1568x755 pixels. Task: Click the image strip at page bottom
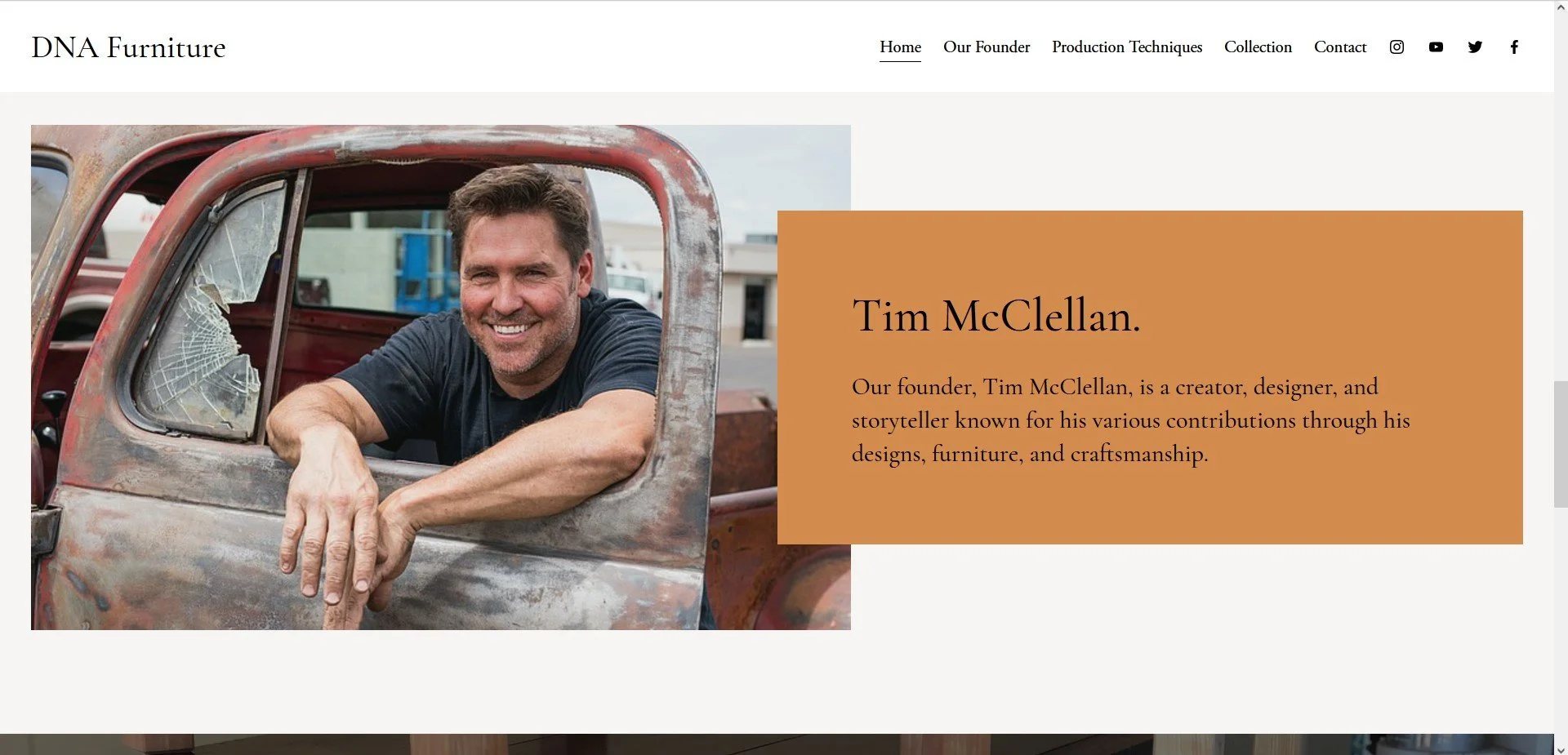tap(777, 744)
